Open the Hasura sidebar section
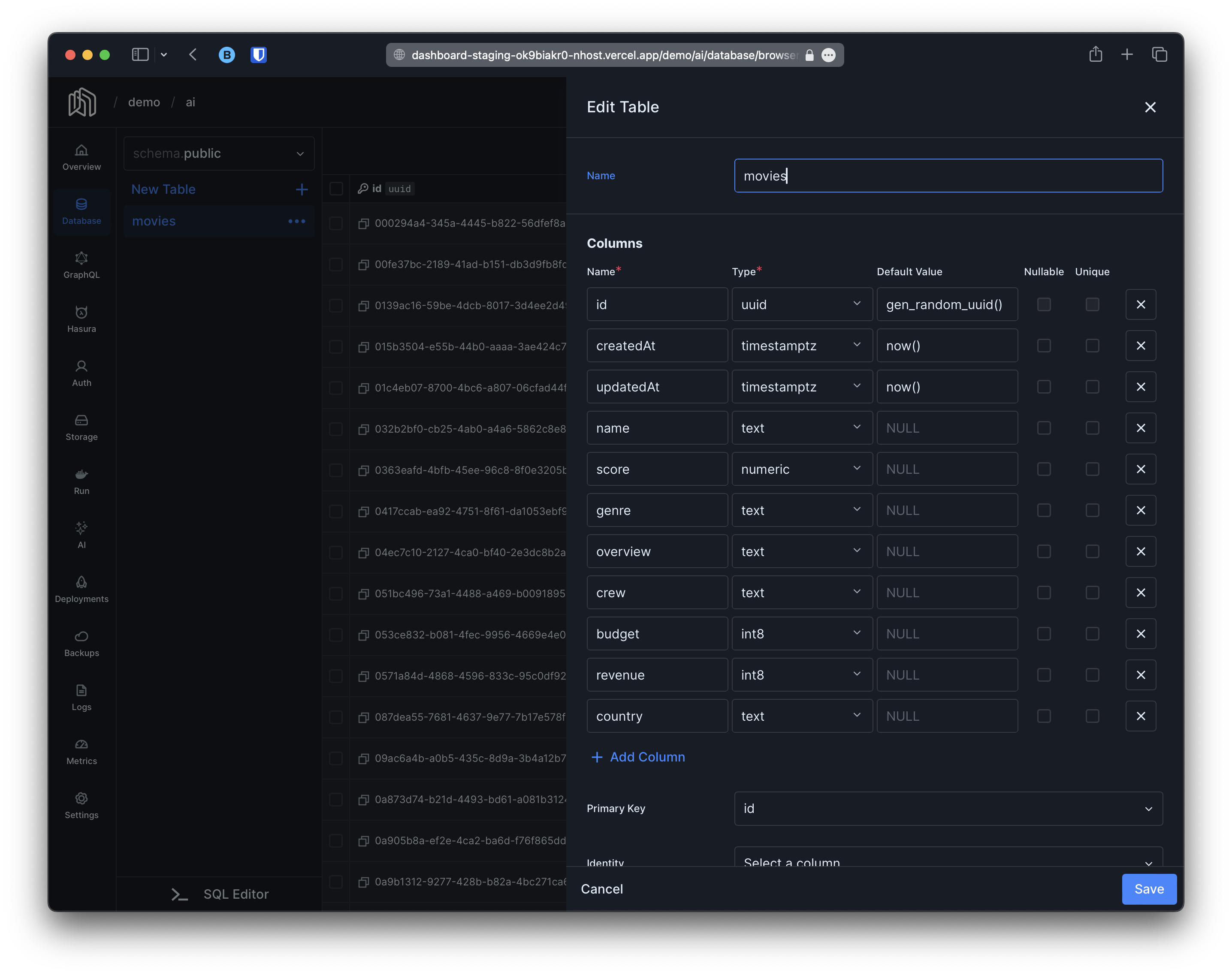 (81, 319)
